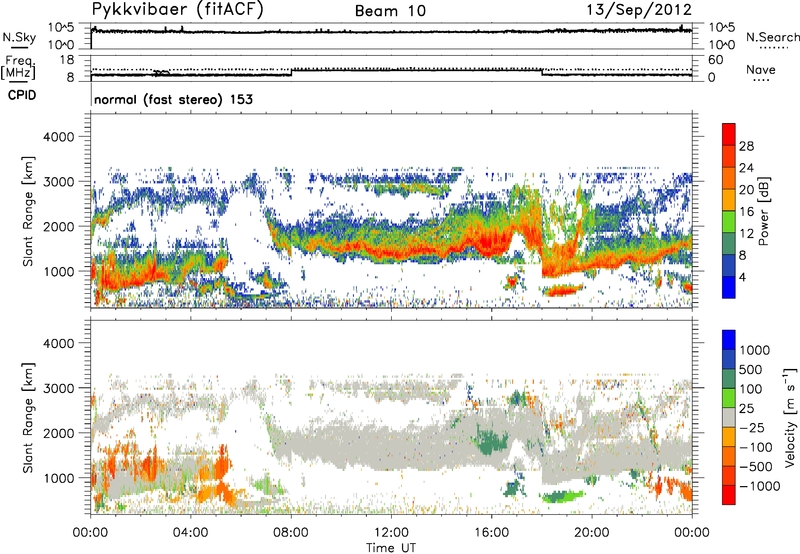Click the '-25' velocity colorbar tick

(752, 427)
